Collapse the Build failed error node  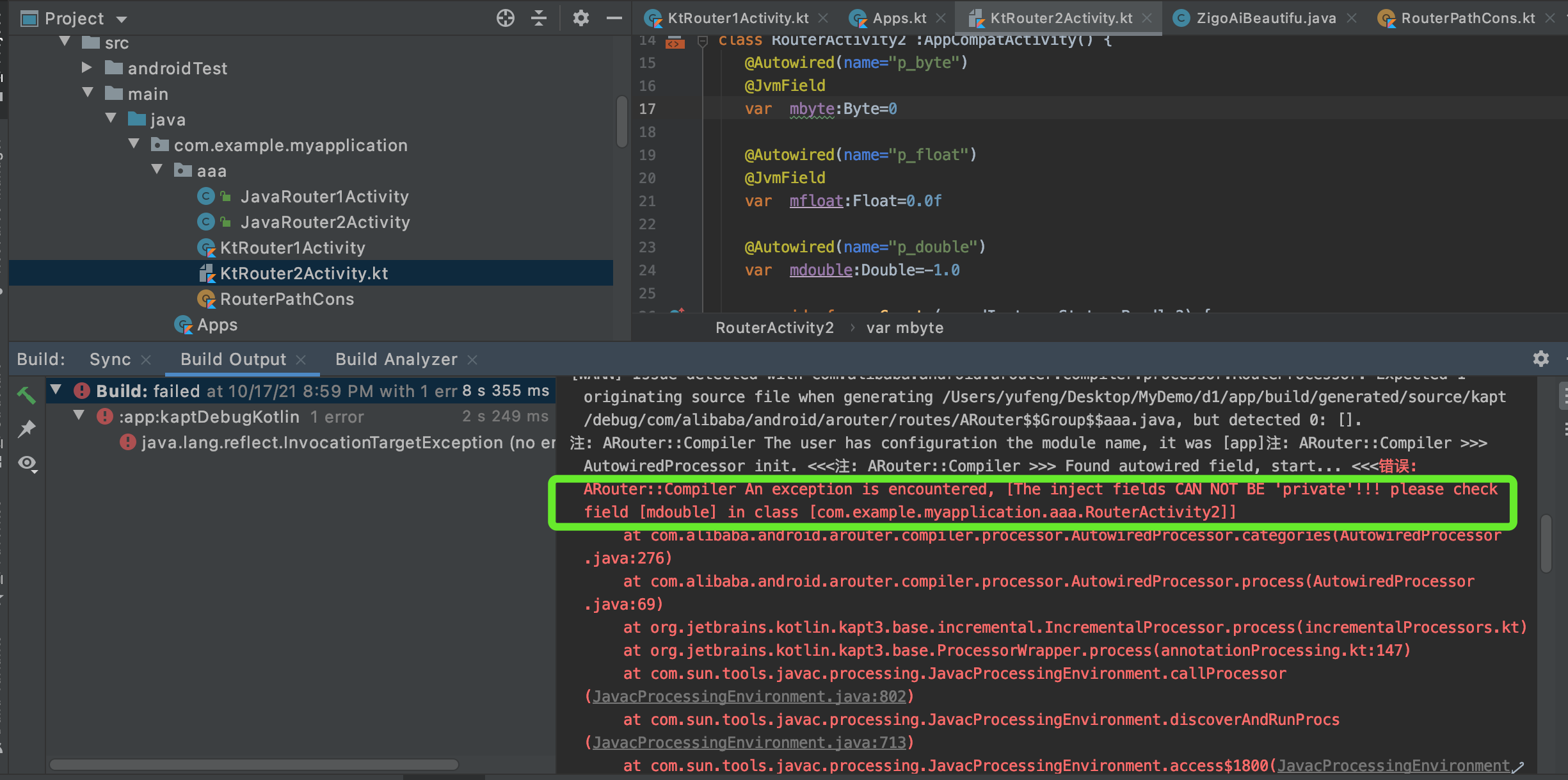(x=56, y=390)
